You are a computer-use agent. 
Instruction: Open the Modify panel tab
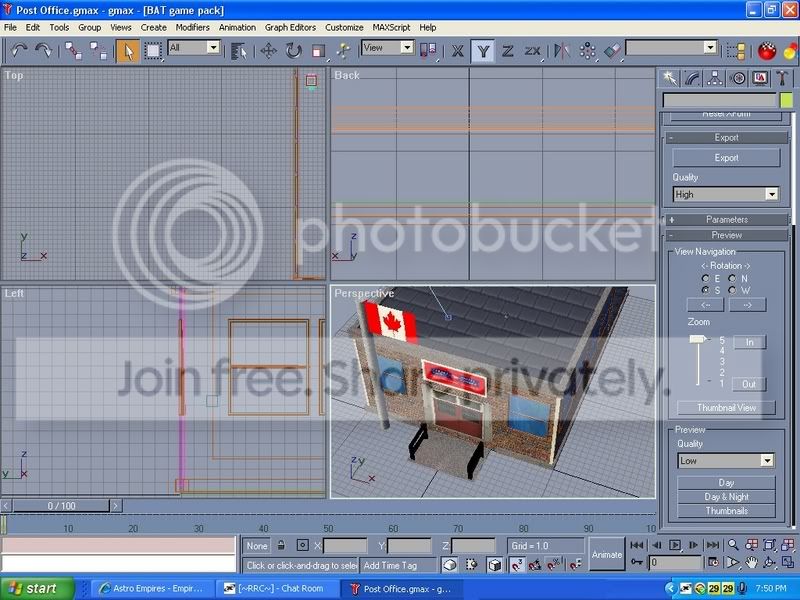point(692,78)
